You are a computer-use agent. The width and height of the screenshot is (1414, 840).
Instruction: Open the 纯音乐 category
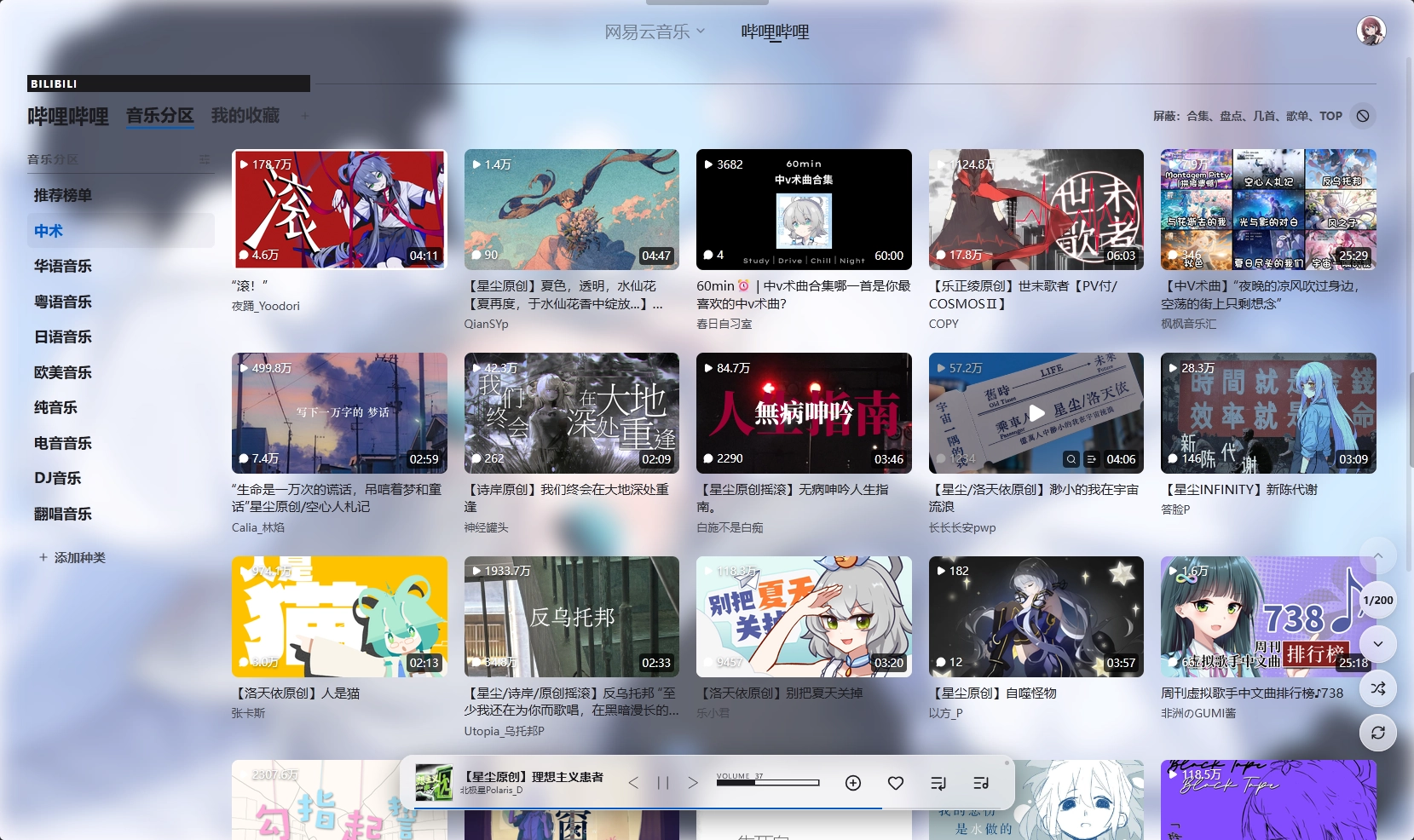(x=120, y=407)
